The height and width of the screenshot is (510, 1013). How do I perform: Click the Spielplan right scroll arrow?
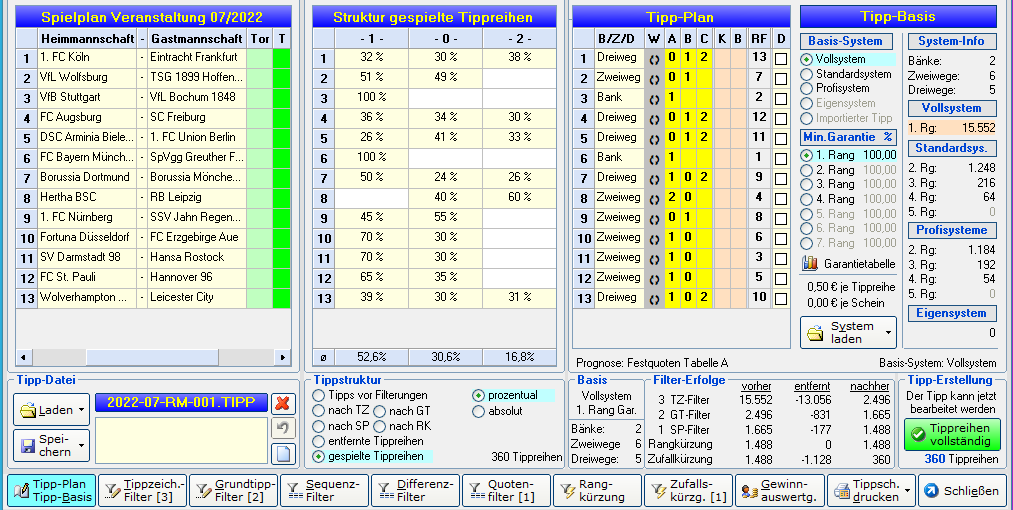point(282,357)
